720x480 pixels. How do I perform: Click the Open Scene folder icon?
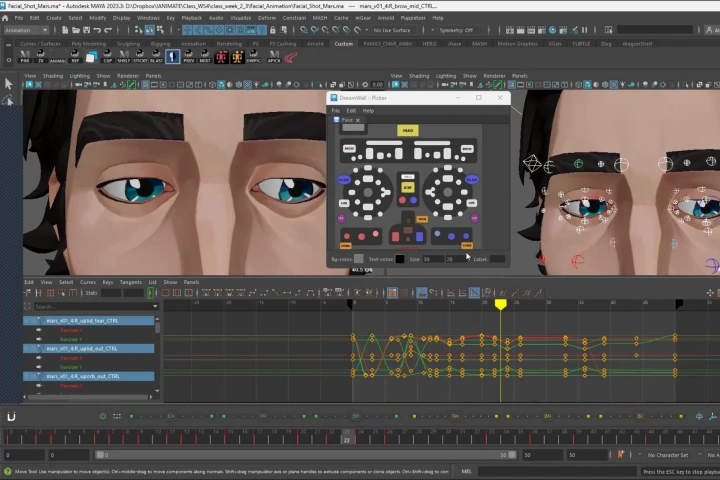click(76, 30)
